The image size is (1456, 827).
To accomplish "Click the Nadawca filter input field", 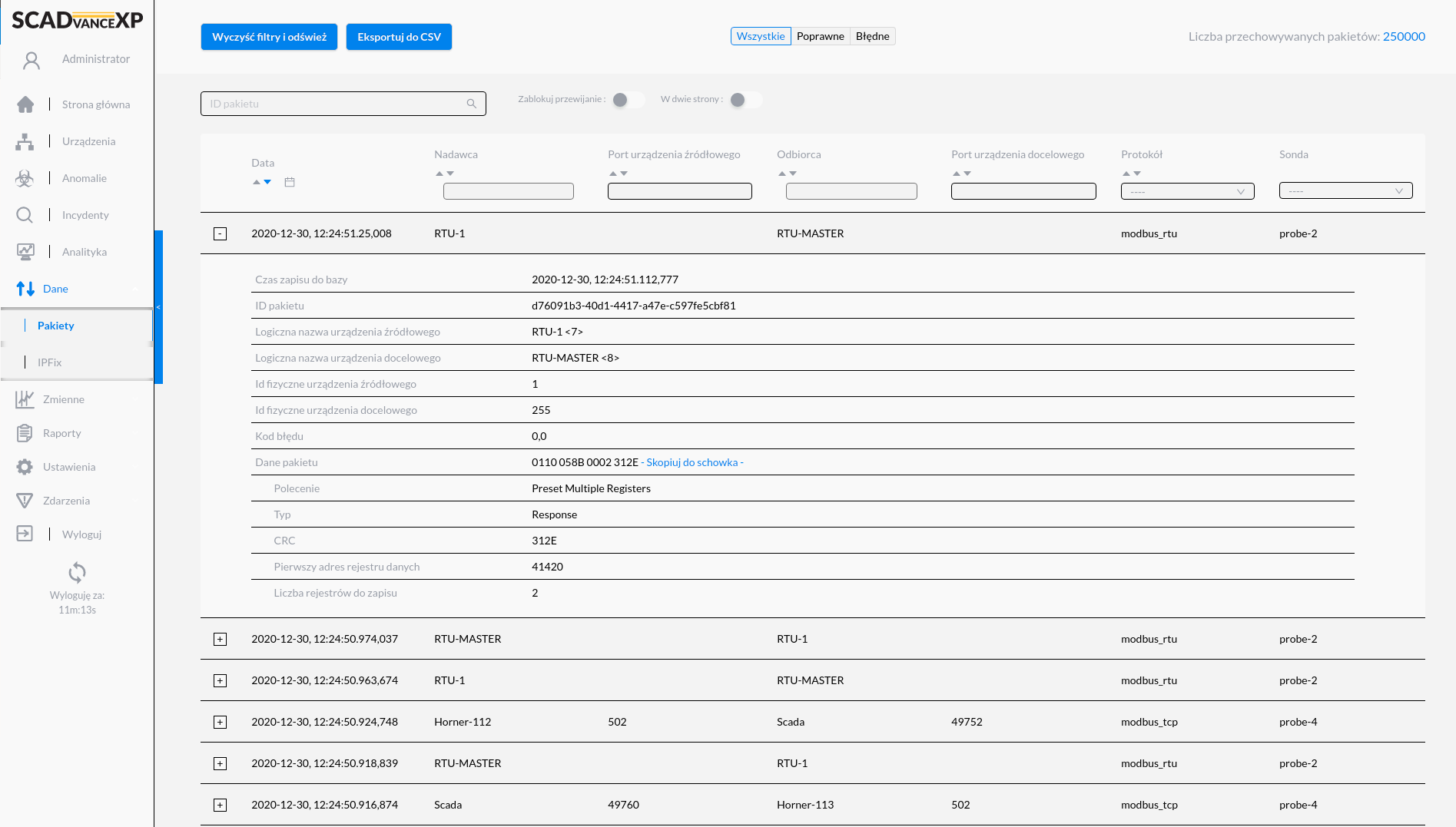I will tap(509, 191).
